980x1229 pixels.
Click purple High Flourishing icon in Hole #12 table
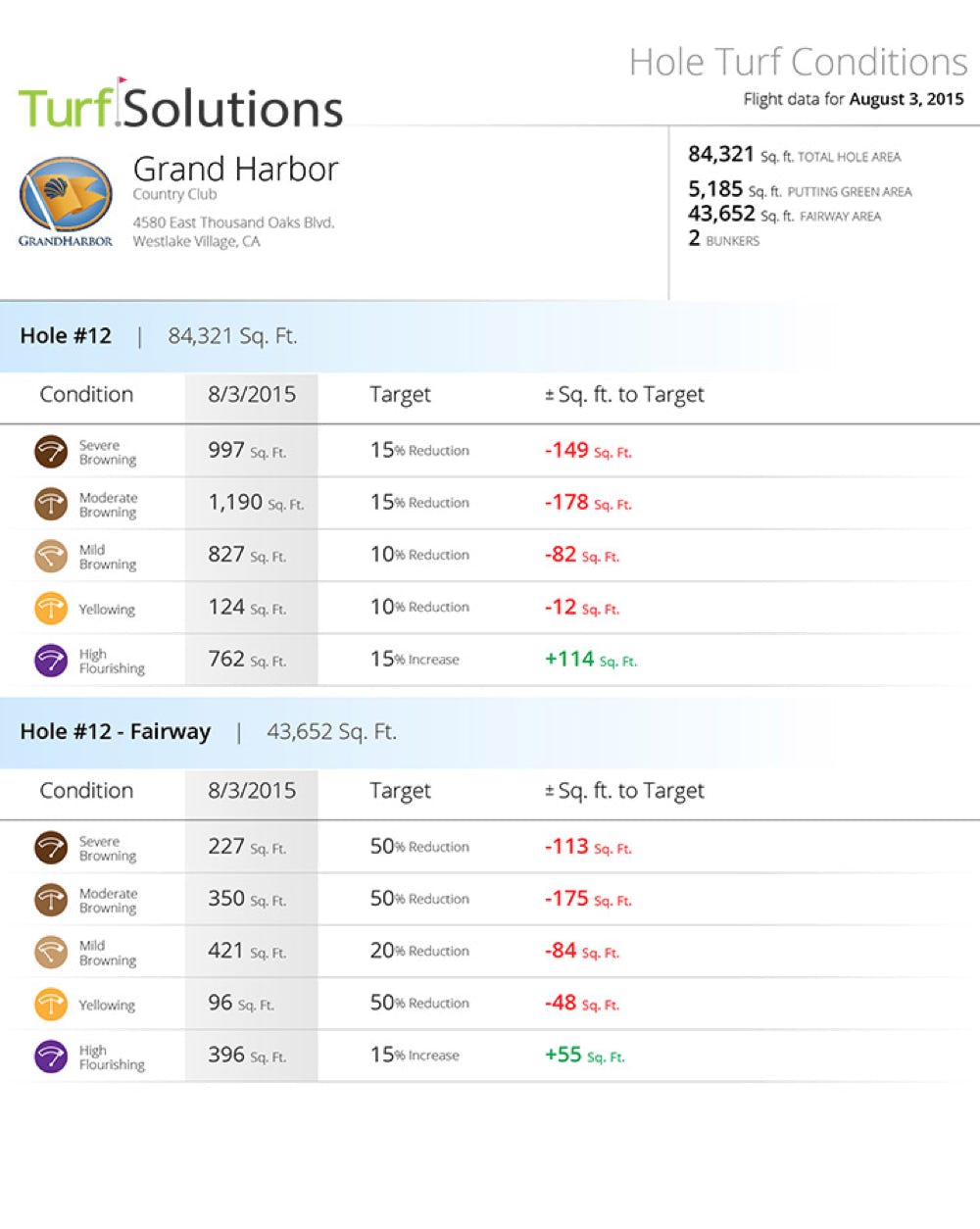tap(51, 660)
